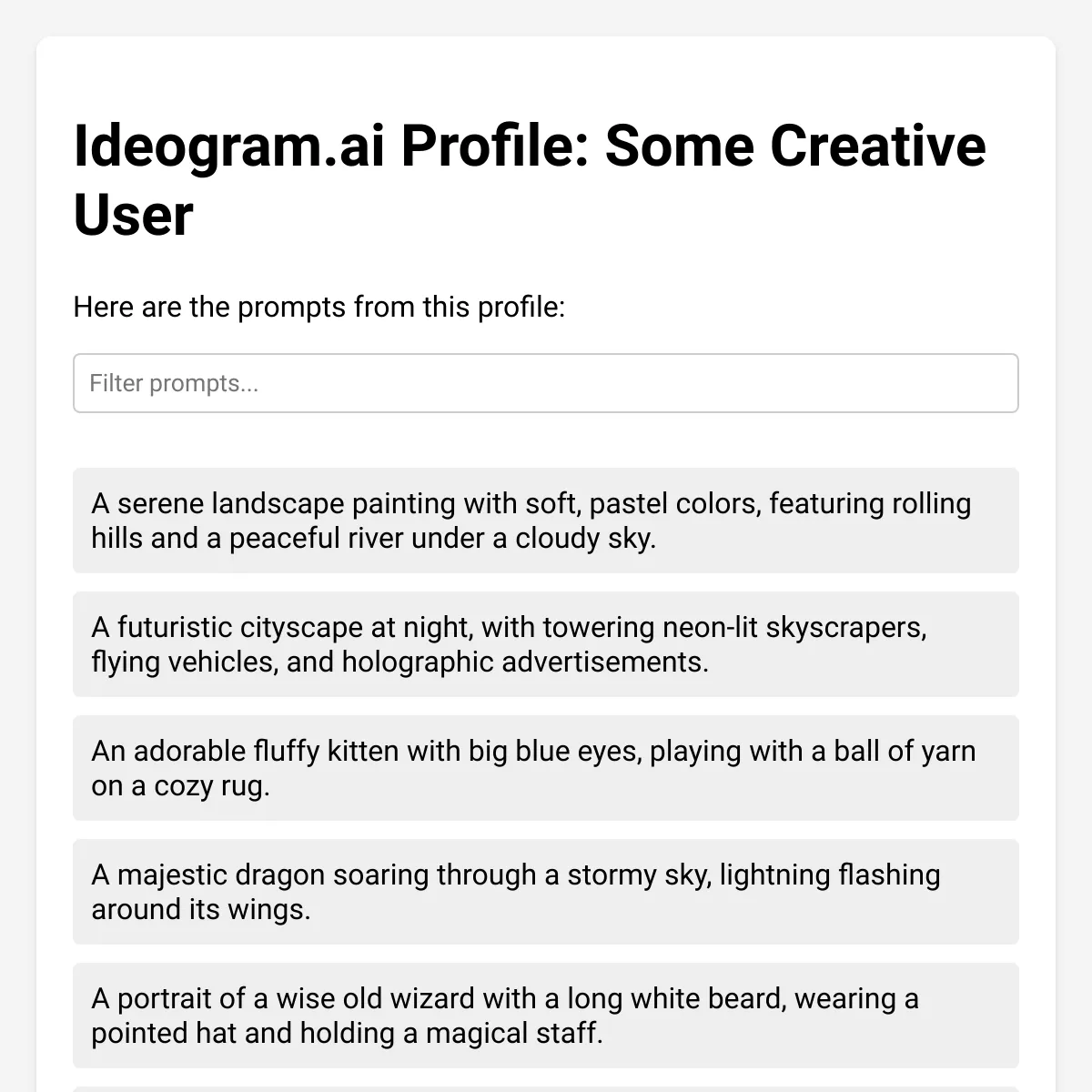1092x1092 pixels.
Task: Select the futuristic cityscape prompt card
Action: coord(545,644)
